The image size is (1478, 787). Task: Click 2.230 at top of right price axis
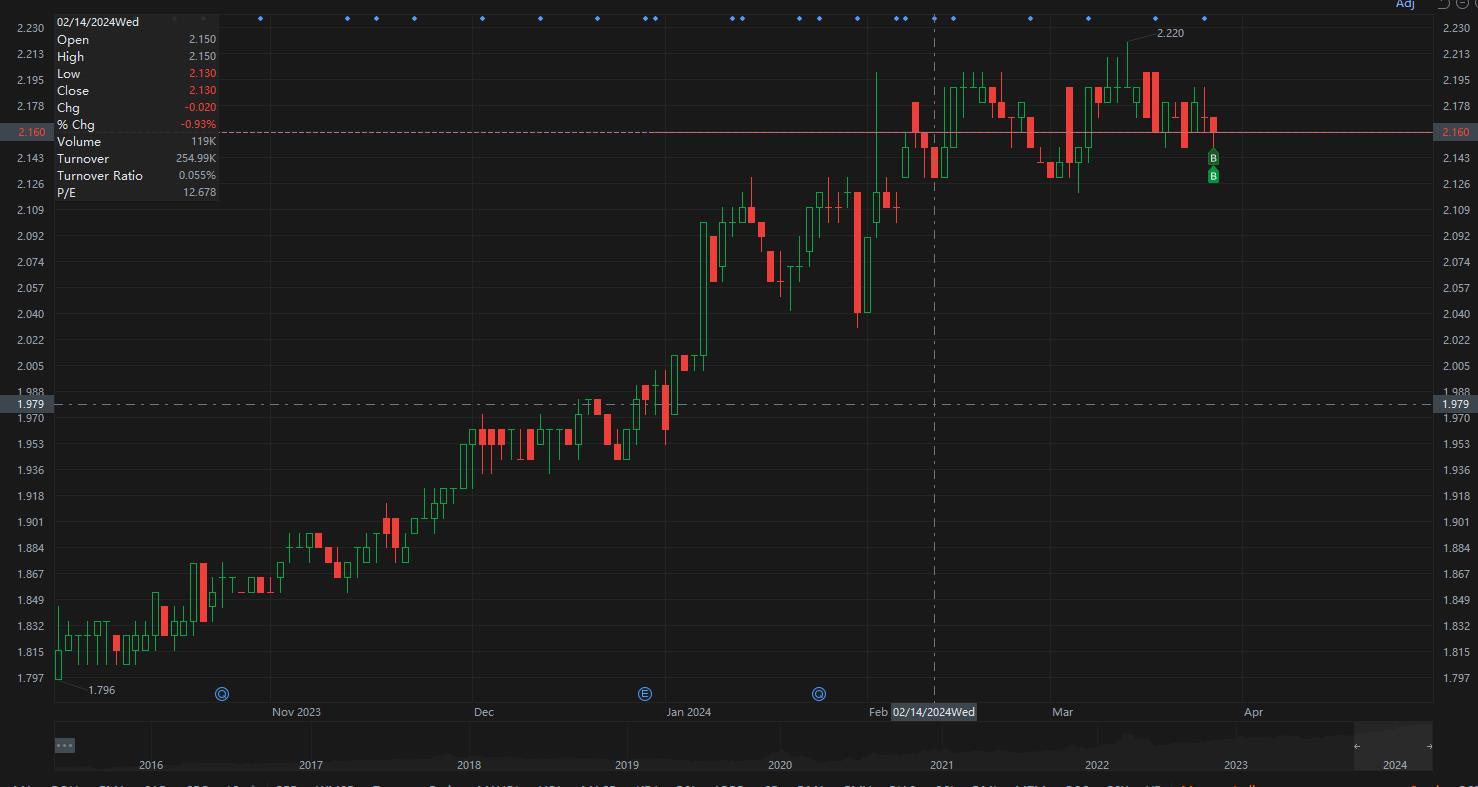(x=1456, y=28)
